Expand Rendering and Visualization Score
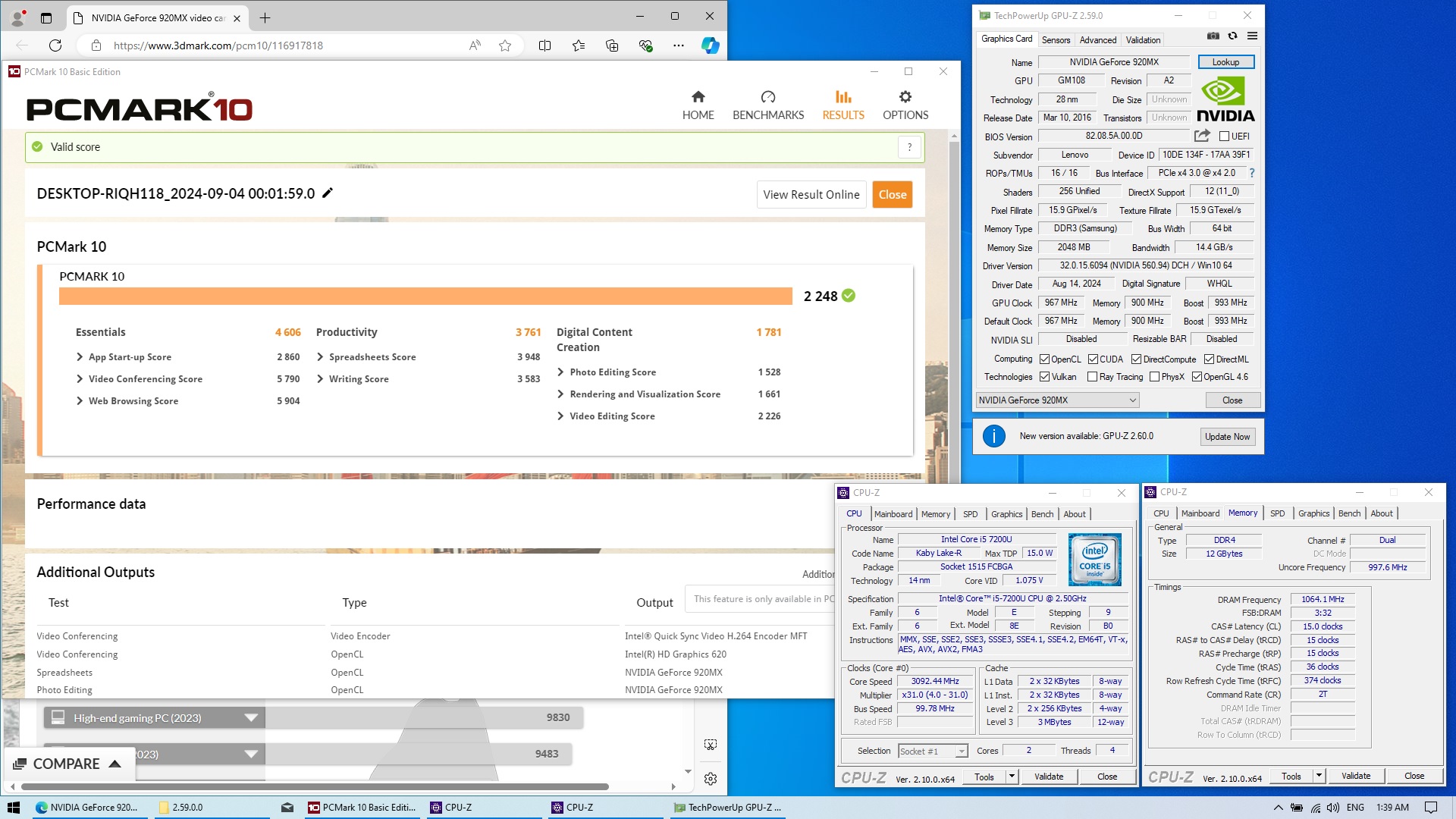The image size is (1456, 819). pos(560,394)
